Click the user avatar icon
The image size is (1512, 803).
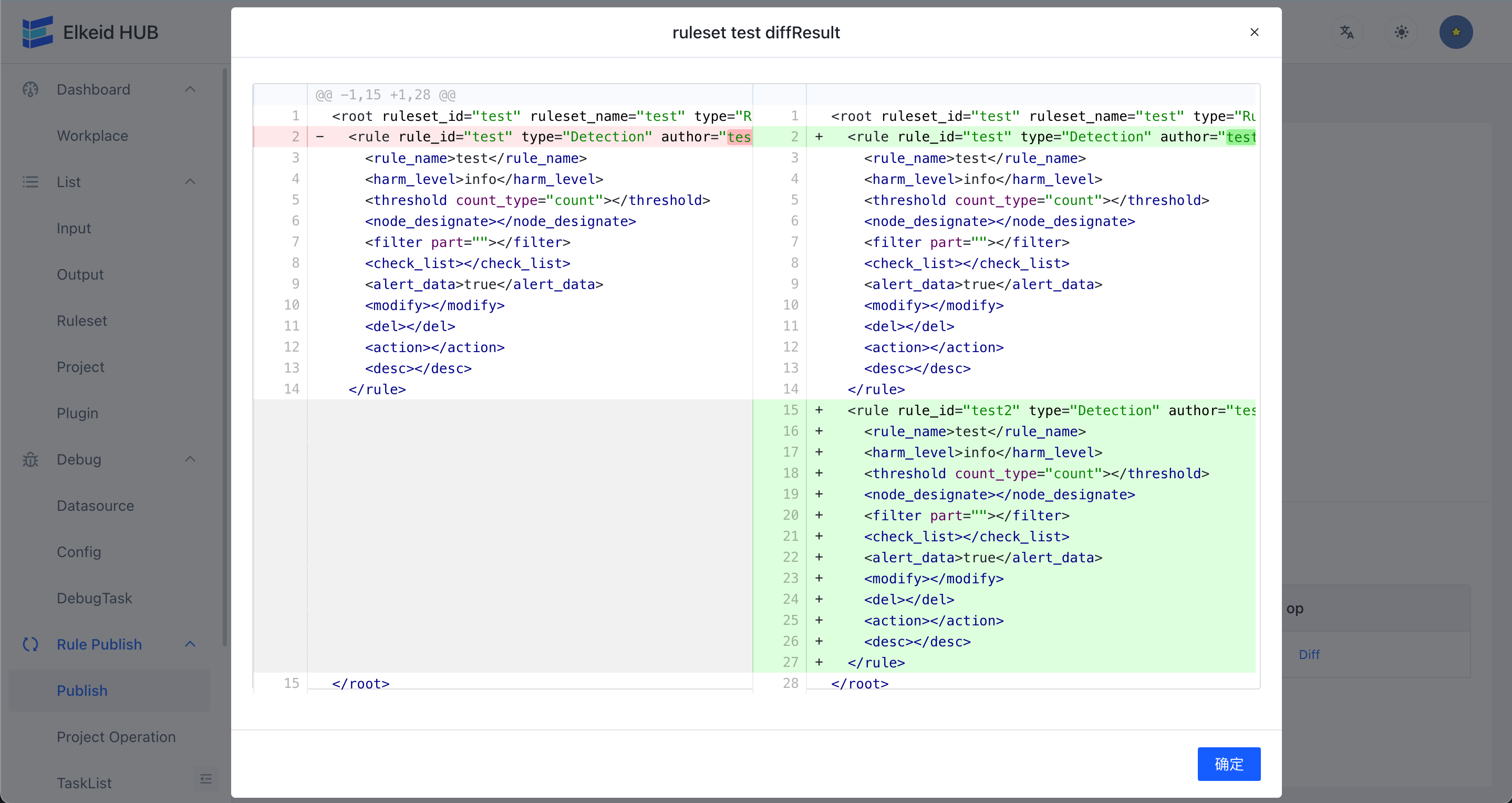click(1456, 32)
